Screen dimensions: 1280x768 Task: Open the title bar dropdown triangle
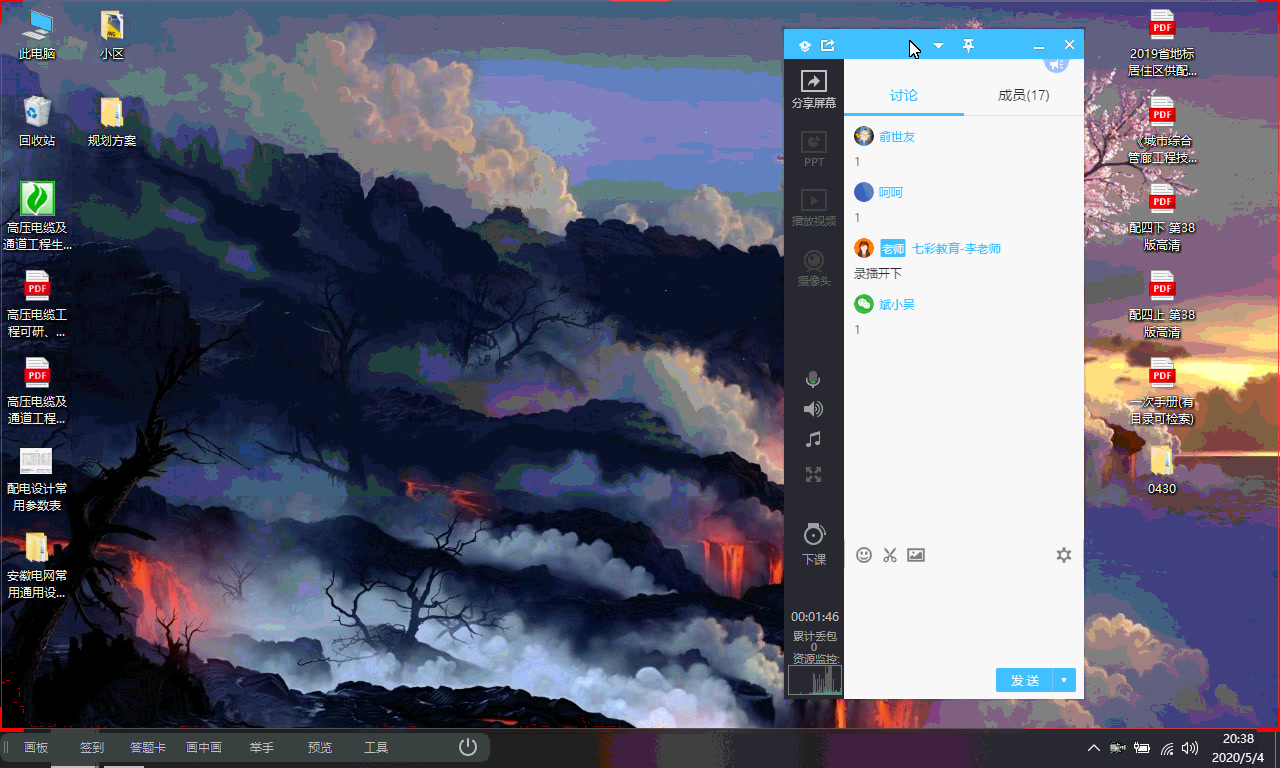point(938,45)
